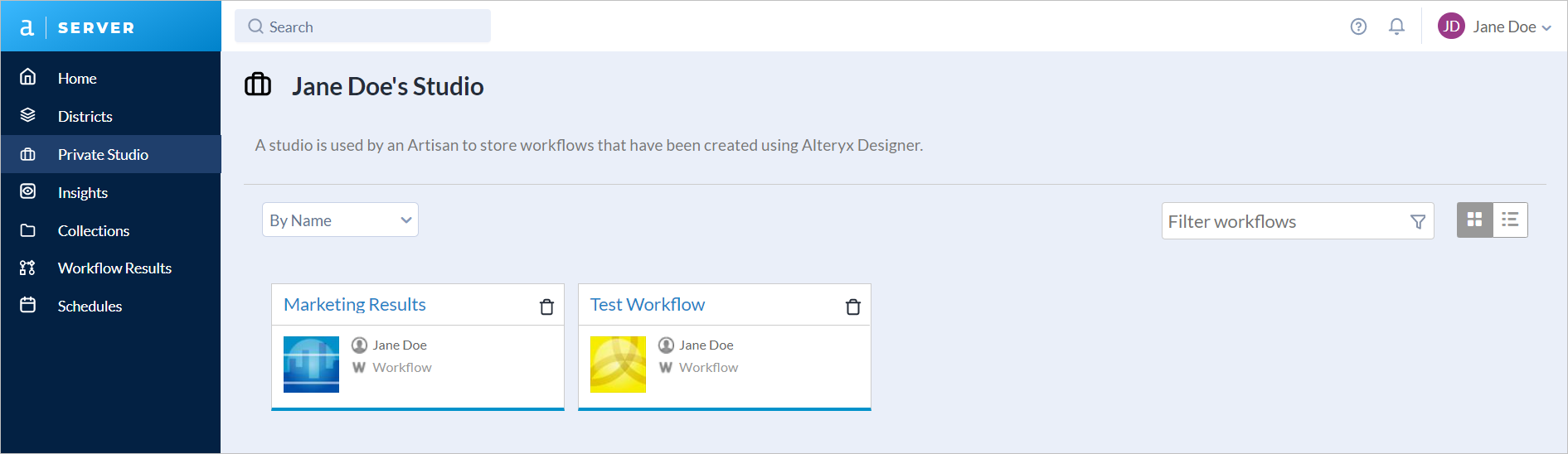Switch to grid view
Image resolution: width=1568 pixels, height=454 pixels.
[x=1474, y=220]
